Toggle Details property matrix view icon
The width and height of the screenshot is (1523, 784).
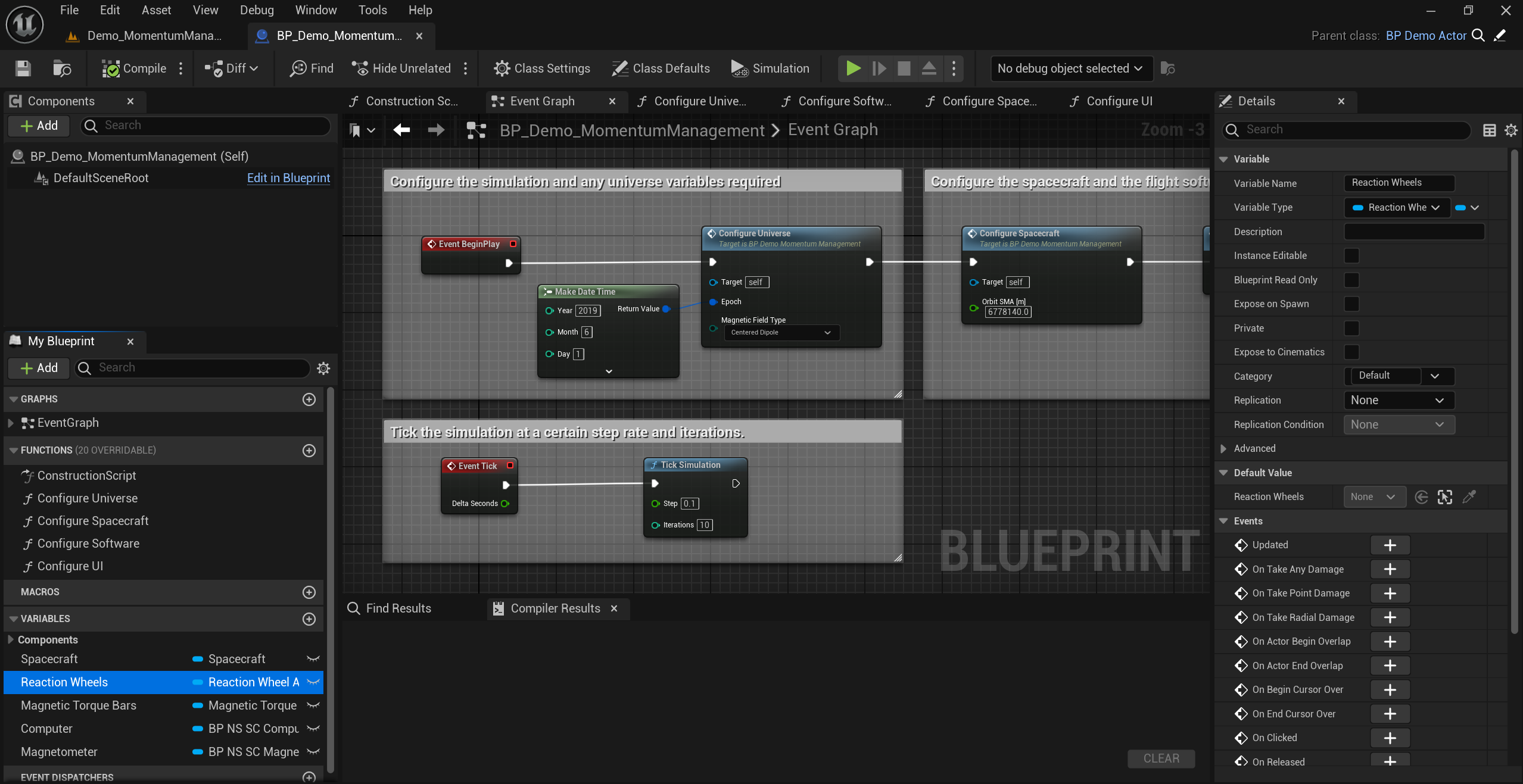[x=1489, y=130]
